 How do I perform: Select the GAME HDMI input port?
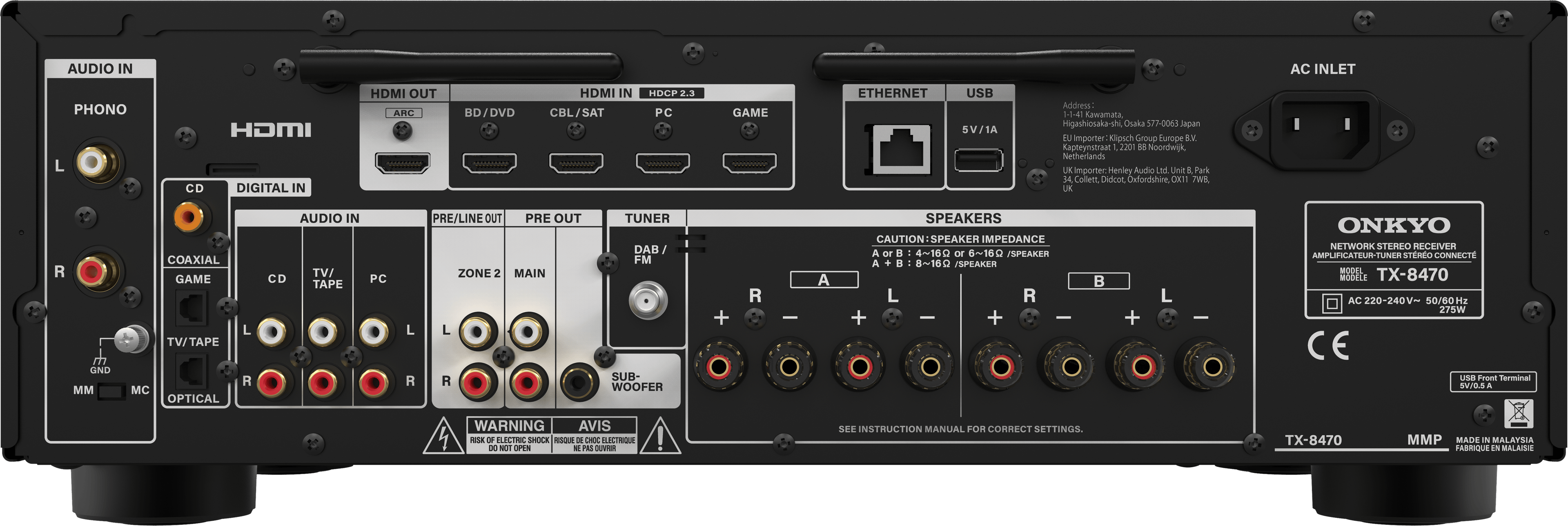[x=749, y=163]
